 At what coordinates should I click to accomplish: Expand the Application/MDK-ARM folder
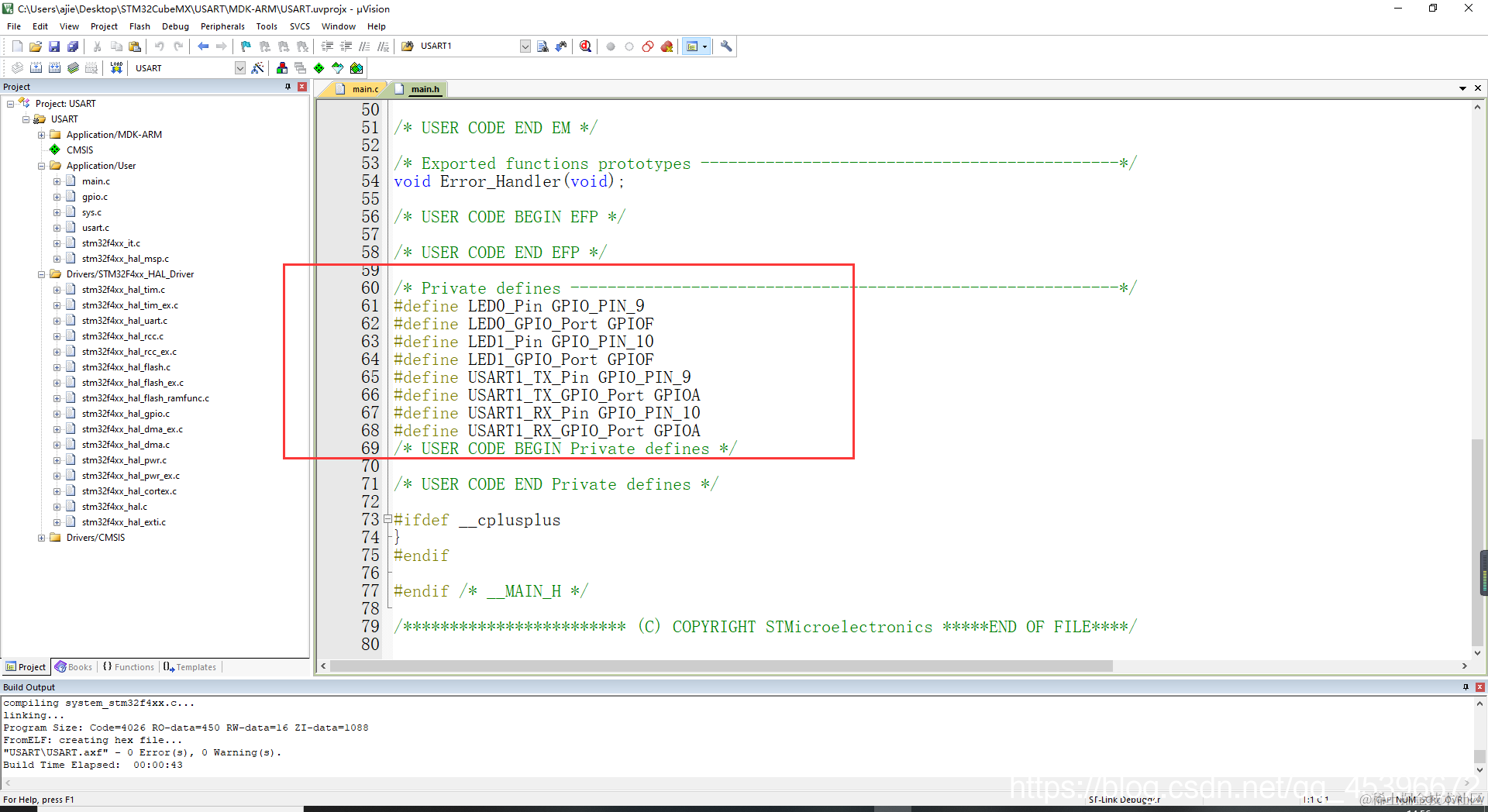41,135
